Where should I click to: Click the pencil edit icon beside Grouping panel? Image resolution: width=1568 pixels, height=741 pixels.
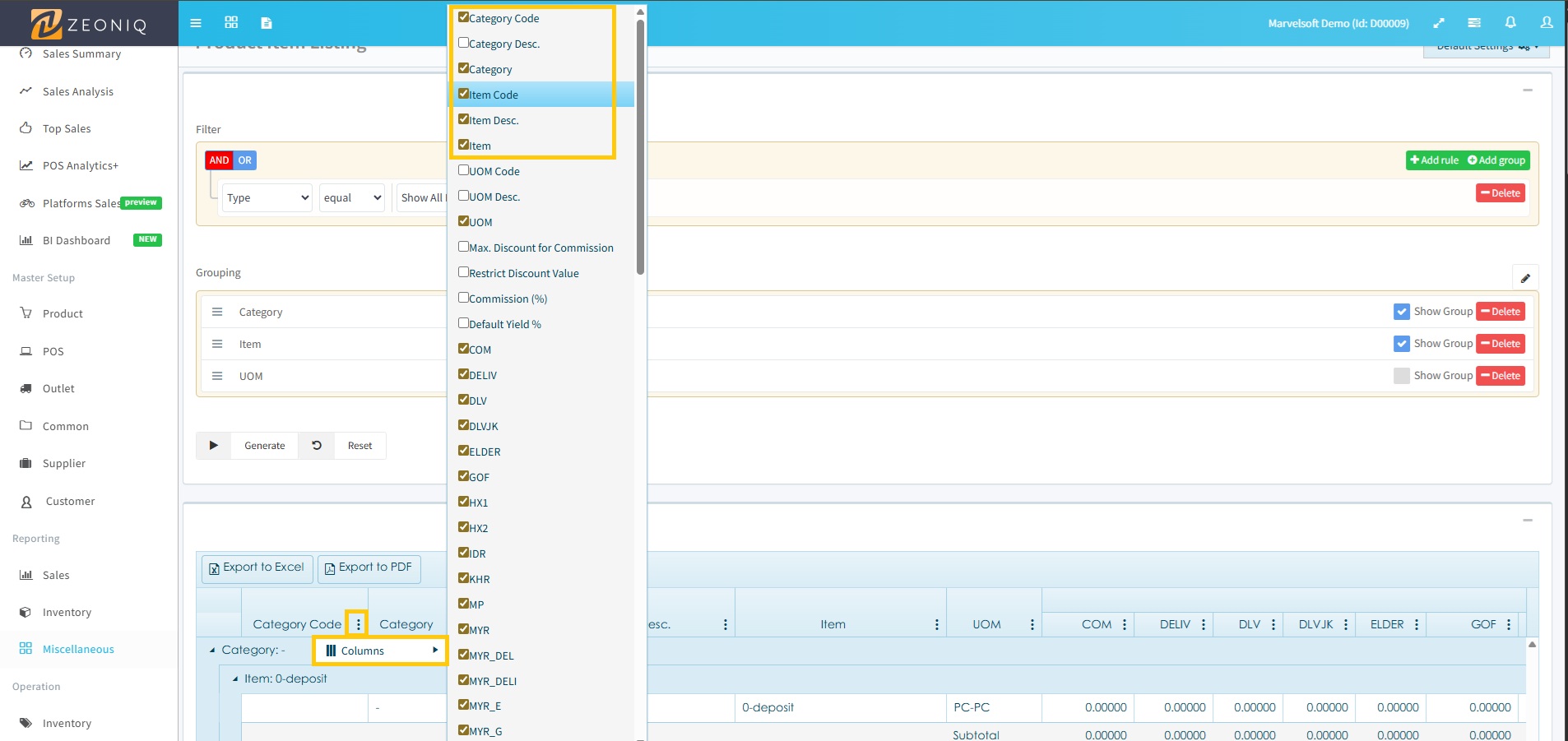click(1526, 277)
